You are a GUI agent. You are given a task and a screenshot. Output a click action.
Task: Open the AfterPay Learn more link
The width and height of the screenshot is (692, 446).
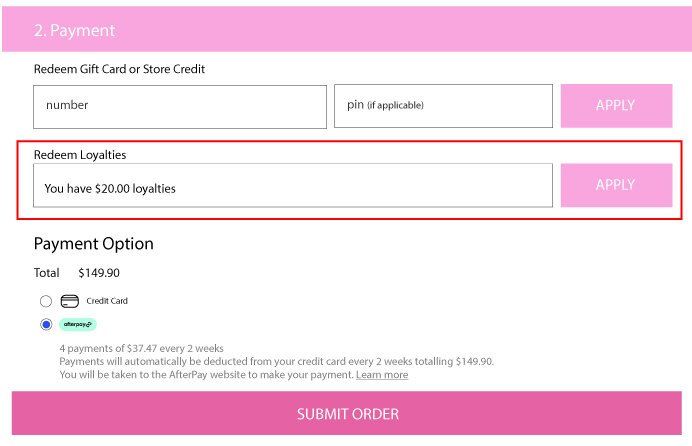point(382,375)
